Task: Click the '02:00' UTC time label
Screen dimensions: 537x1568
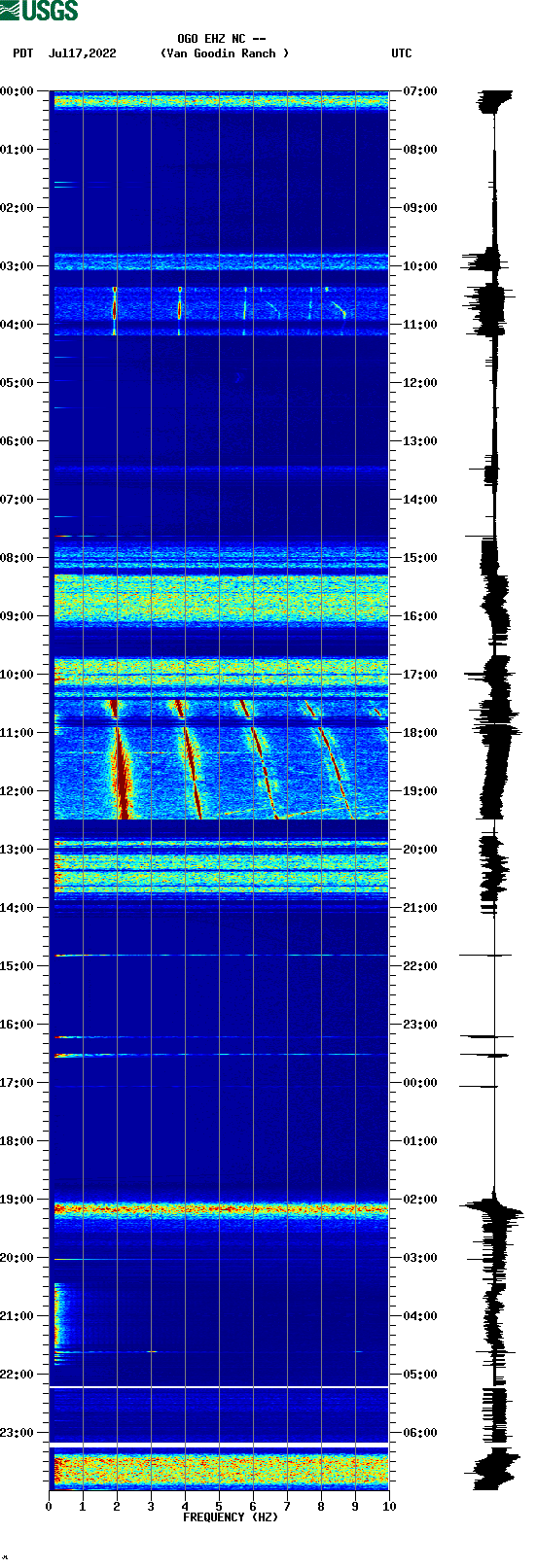Action: (x=420, y=1200)
